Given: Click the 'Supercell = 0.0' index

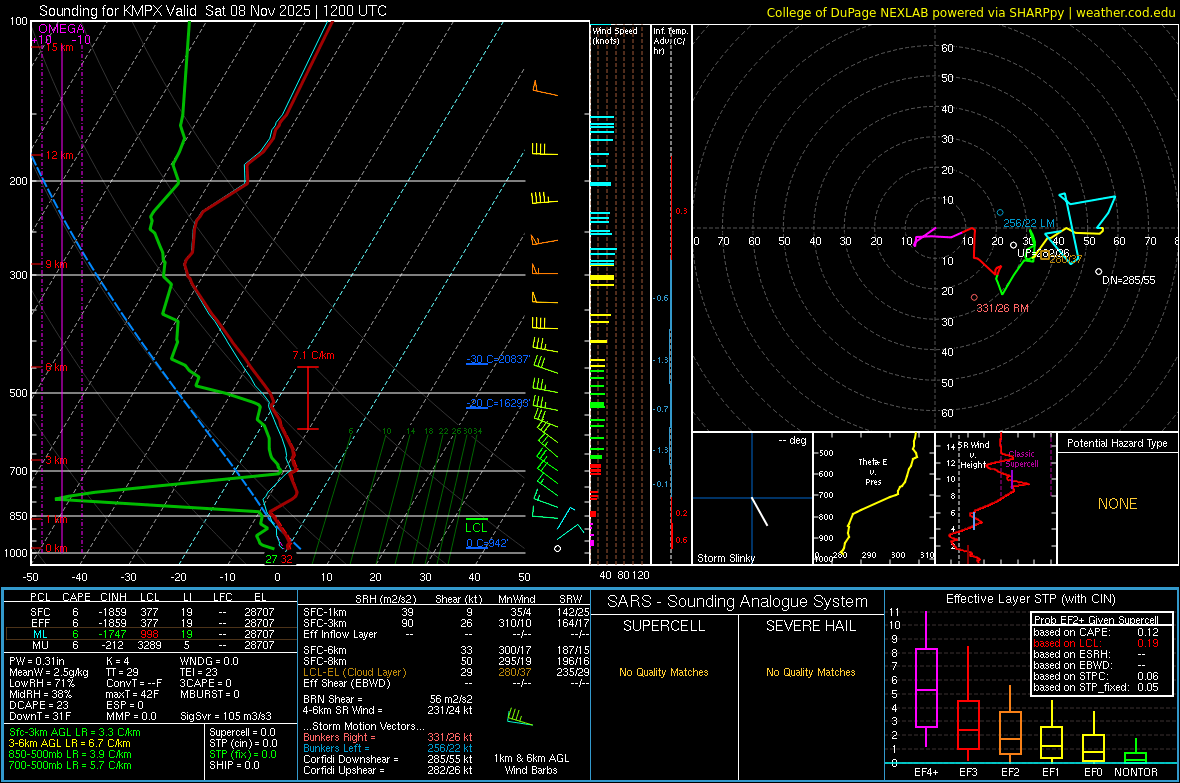Looking at the screenshot, I should pos(242,732).
